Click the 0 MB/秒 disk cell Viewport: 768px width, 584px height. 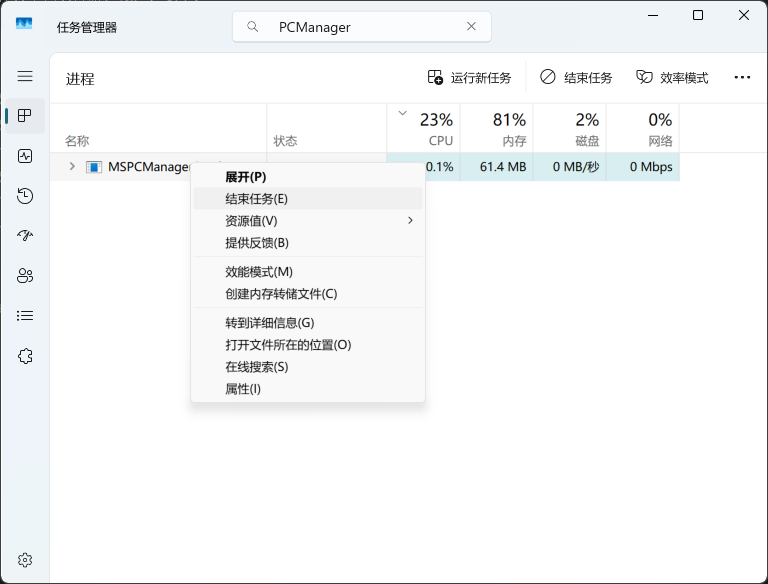click(x=570, y=167)
